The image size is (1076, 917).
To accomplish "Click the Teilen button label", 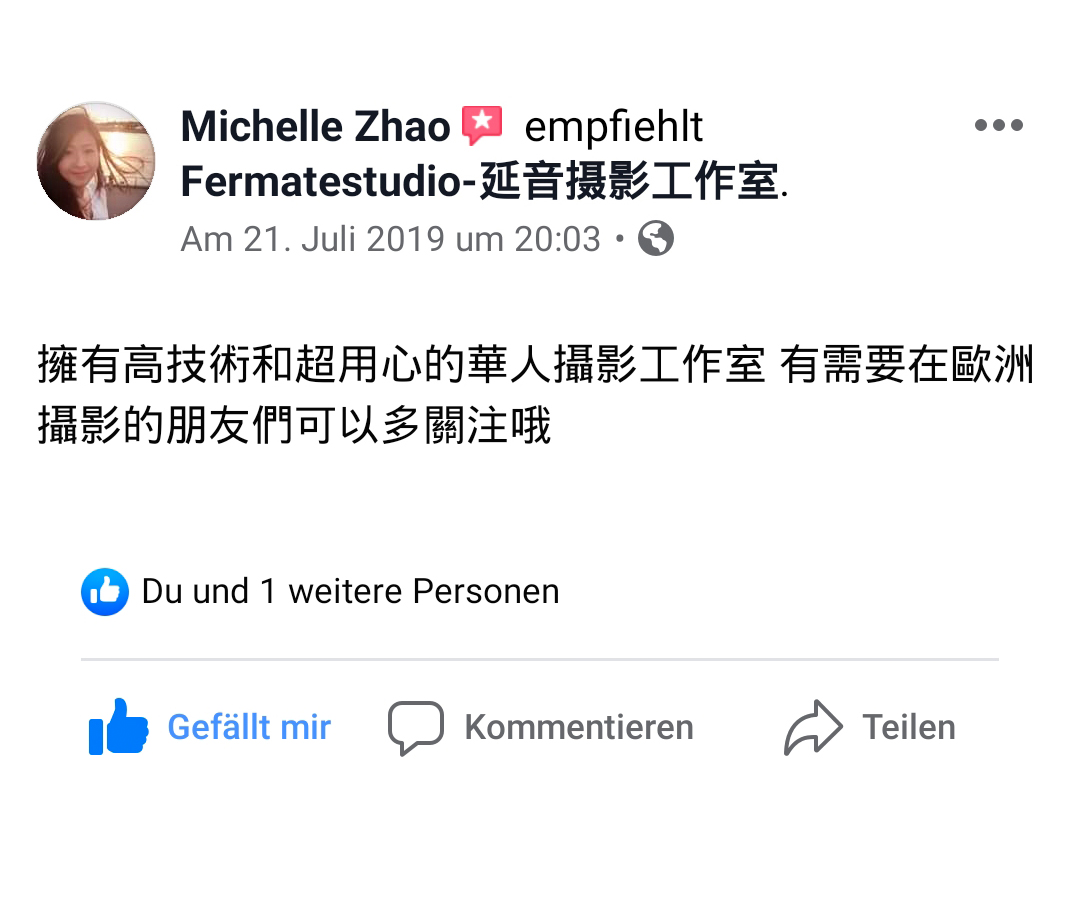I will pos(909,727).
